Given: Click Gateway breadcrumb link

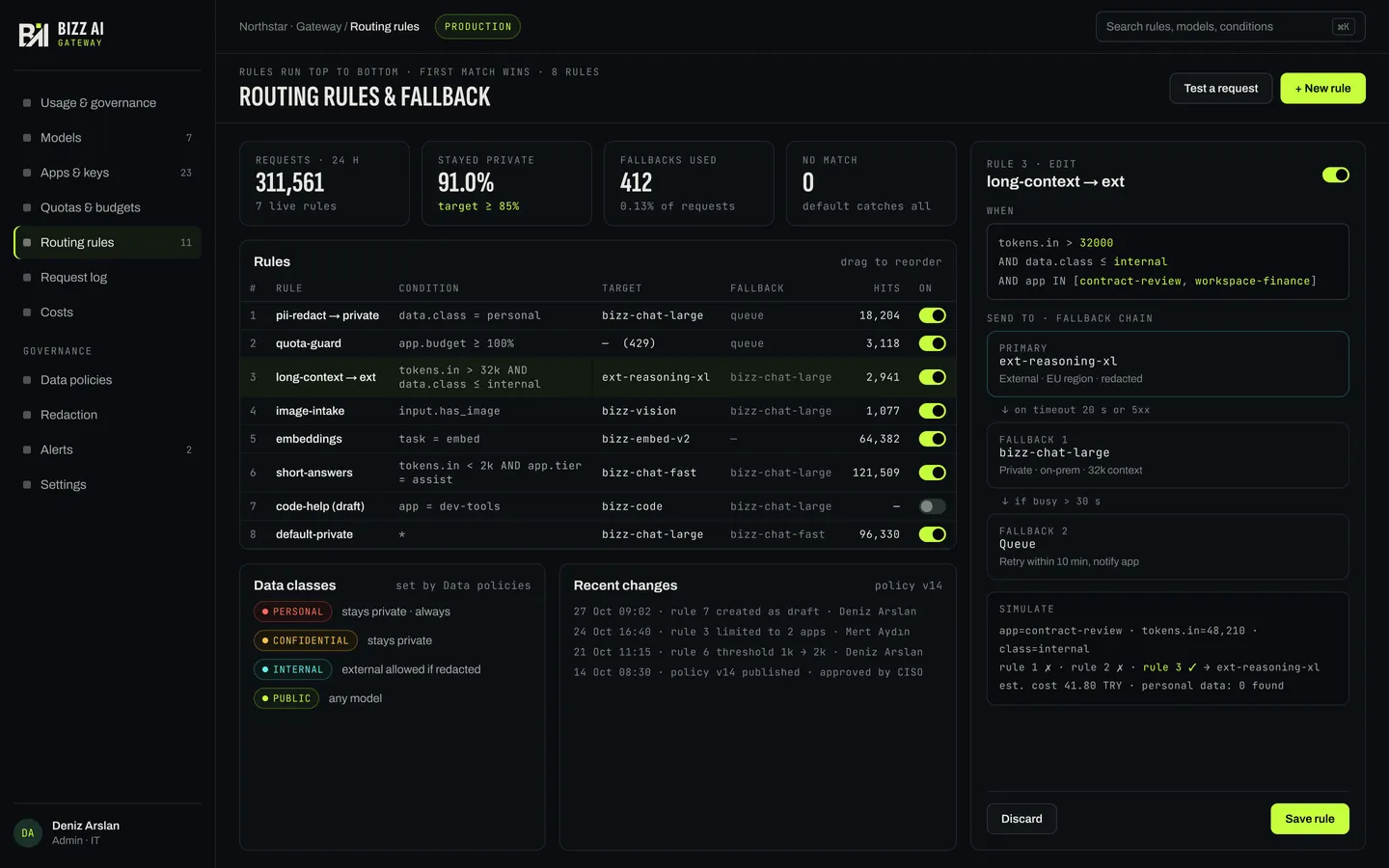Looking at the screenshot, I should tap(319, 27).
